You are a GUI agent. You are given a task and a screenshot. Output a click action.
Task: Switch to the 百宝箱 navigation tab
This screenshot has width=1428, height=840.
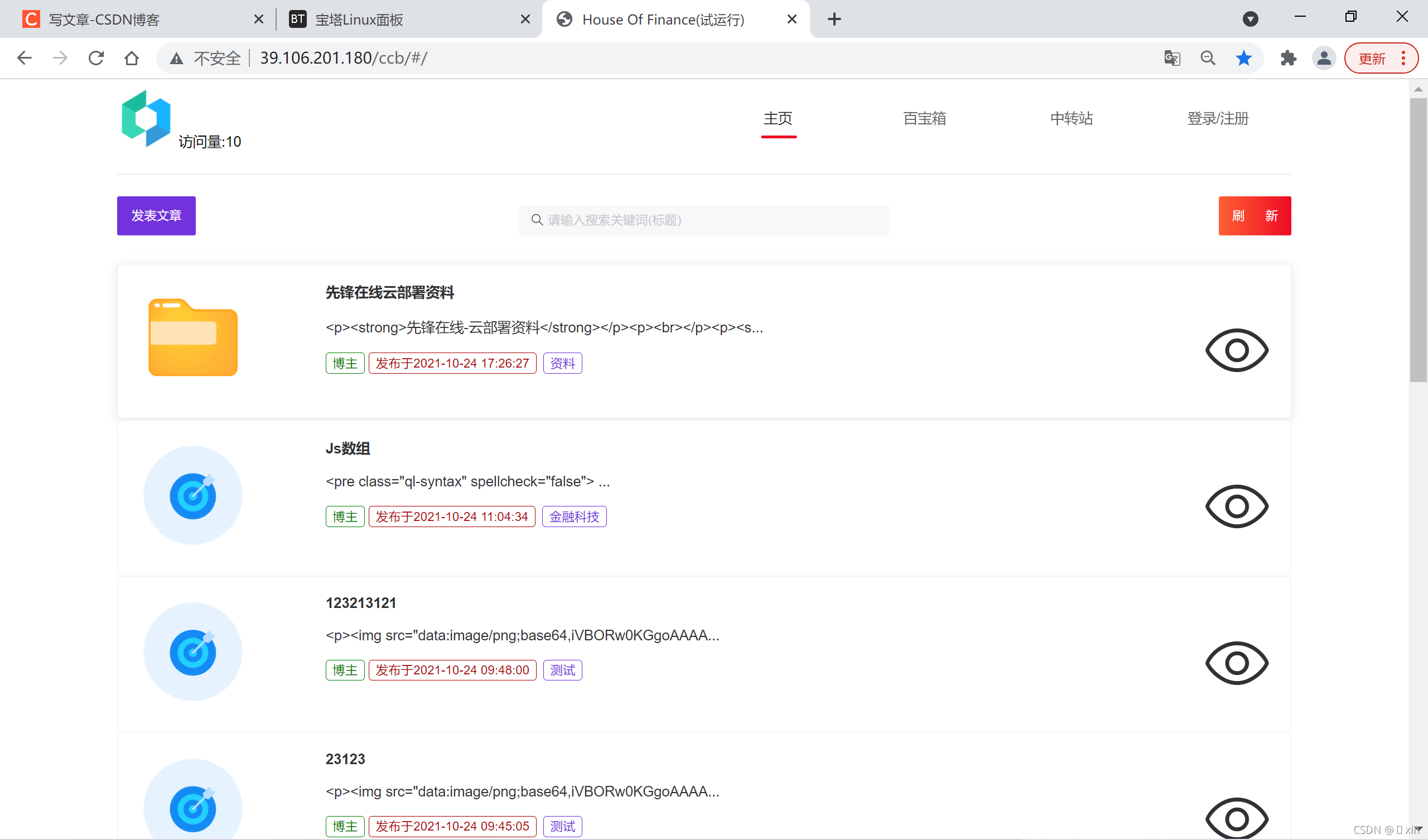[x=924, y=118]
